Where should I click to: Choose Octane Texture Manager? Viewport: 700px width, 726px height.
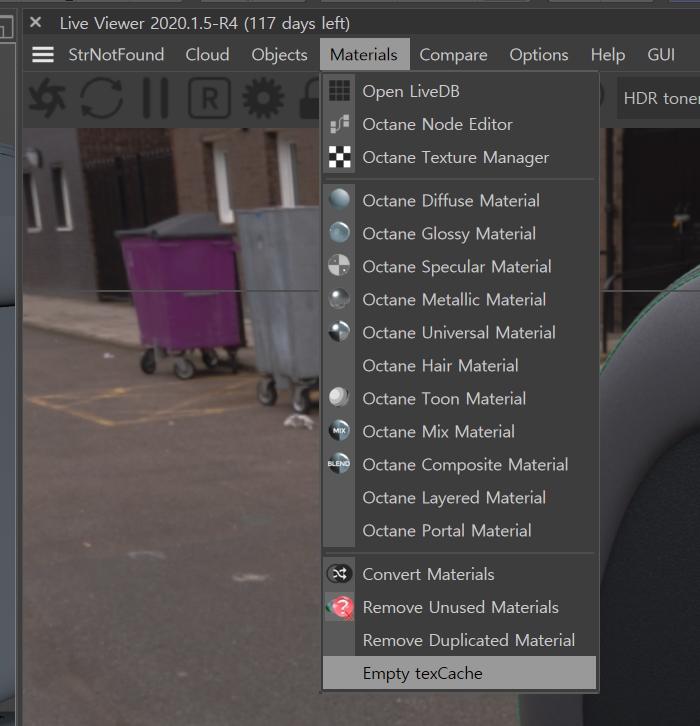459,157
